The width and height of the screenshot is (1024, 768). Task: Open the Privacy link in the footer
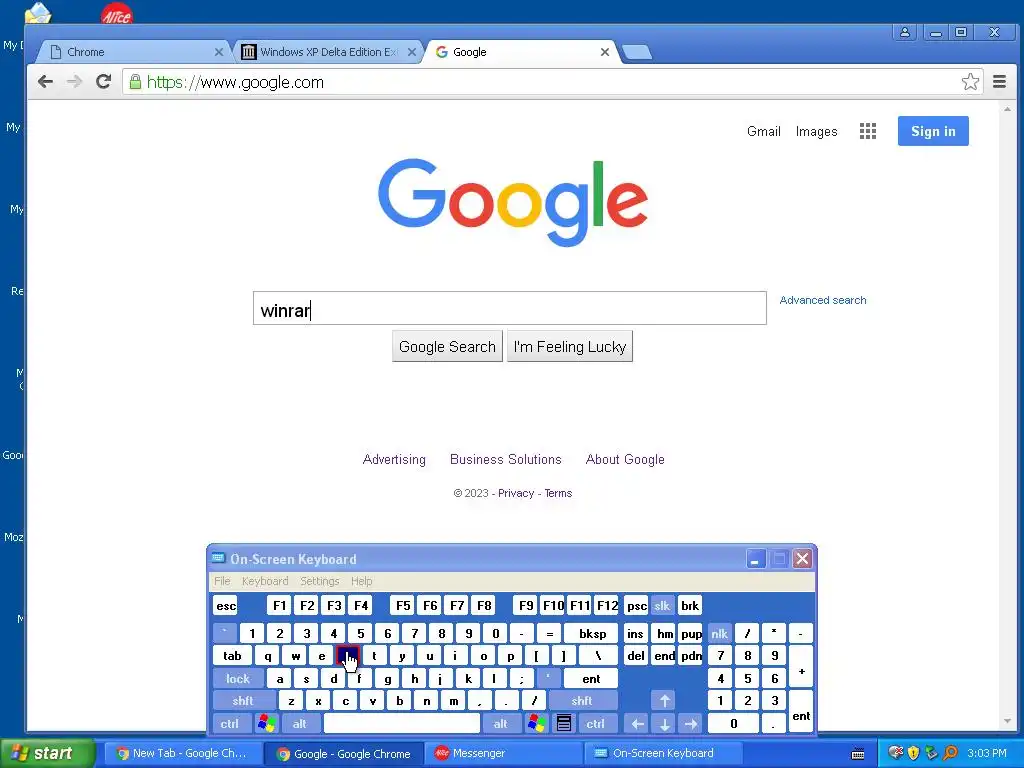coord(516,493)
